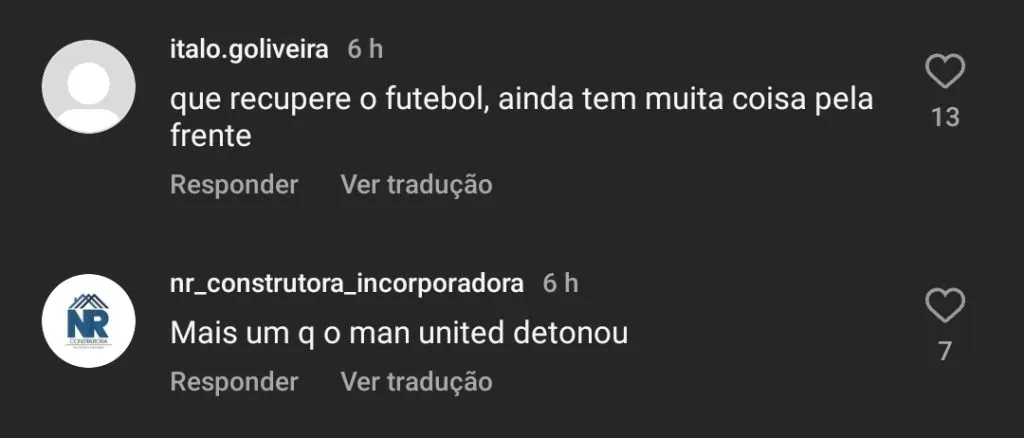Click the 6 h timestamp beside nr_construtora_incorporadora
This screenshot has height=438, width=1024.
coord(561,283)
